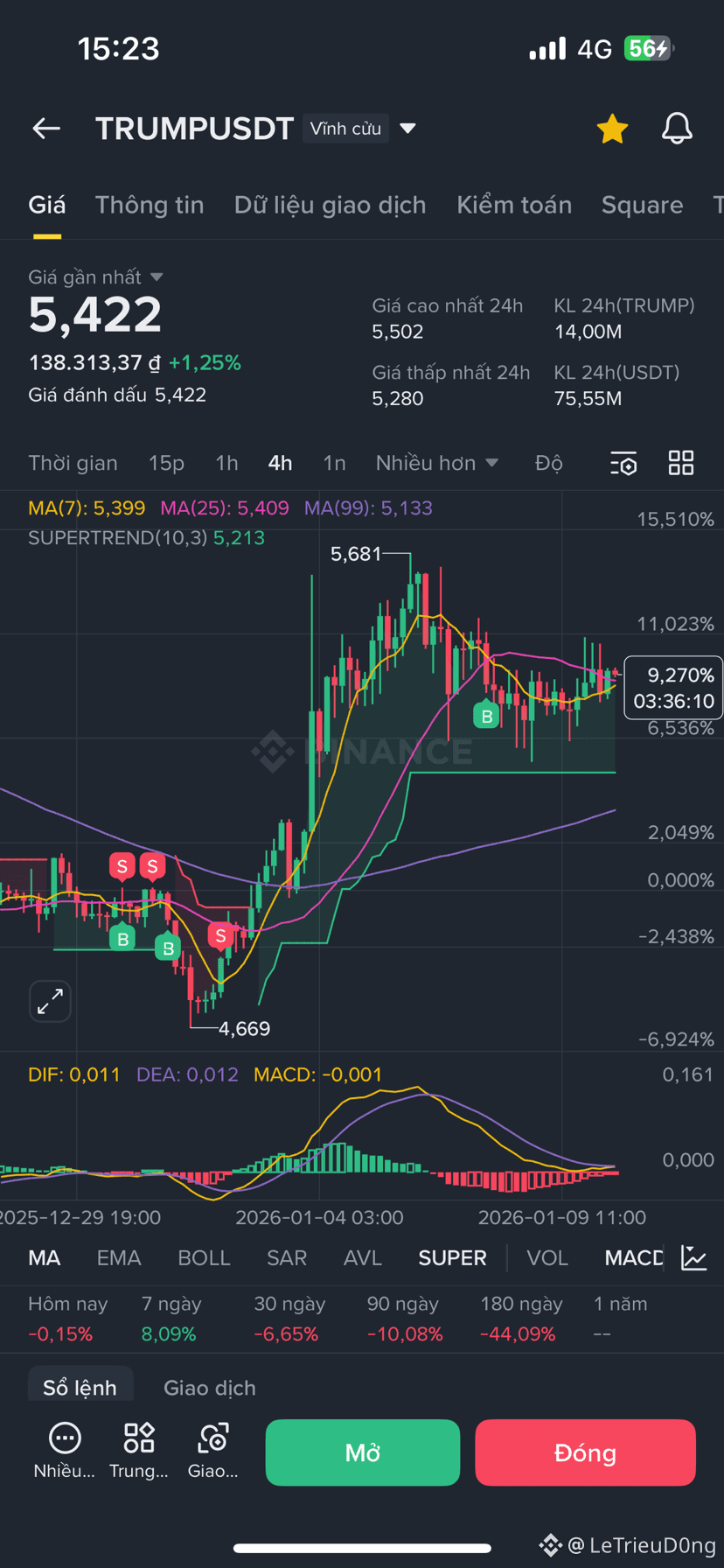Tap the Giá cao nhất 24h 5,502

[x=448, y=318]
